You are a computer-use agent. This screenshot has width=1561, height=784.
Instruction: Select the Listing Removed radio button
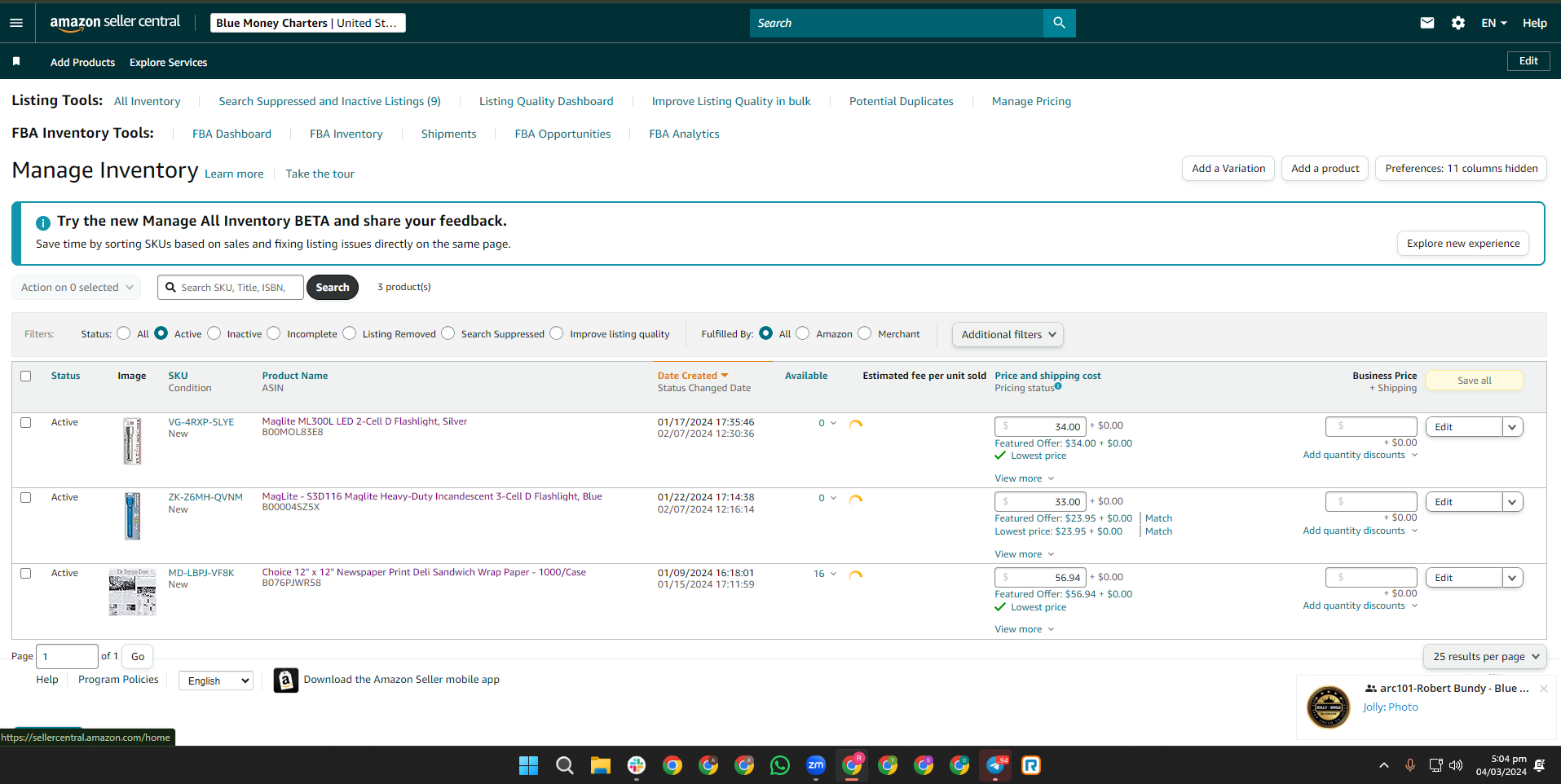coord(350,333)
